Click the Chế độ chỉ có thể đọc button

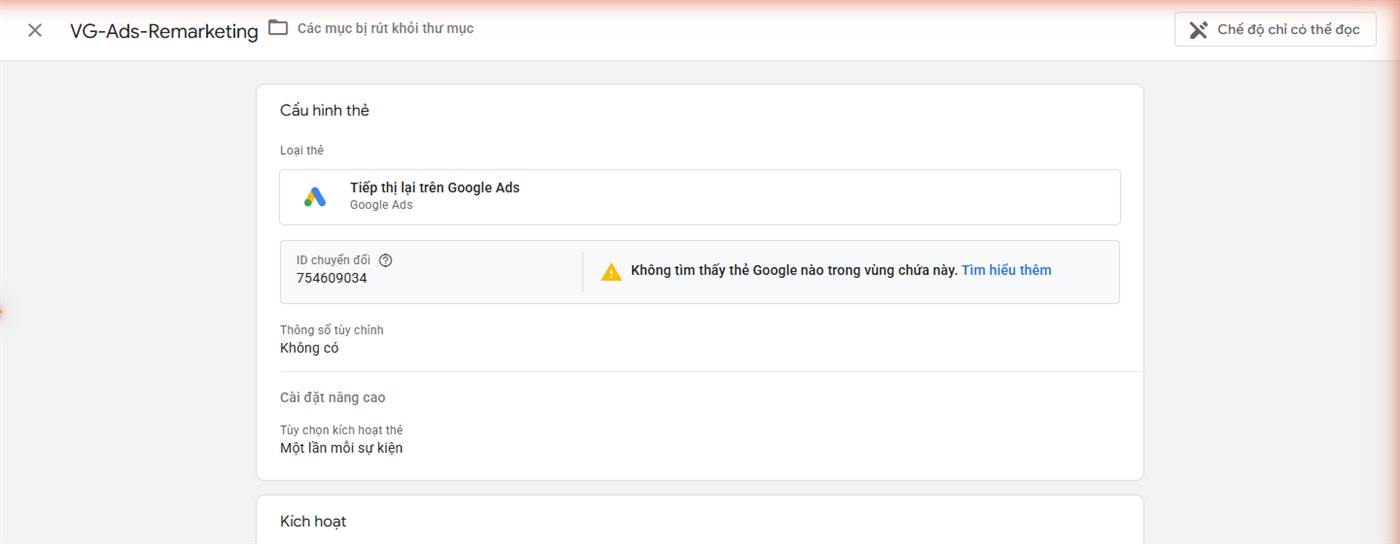[x=1275, y=30]
